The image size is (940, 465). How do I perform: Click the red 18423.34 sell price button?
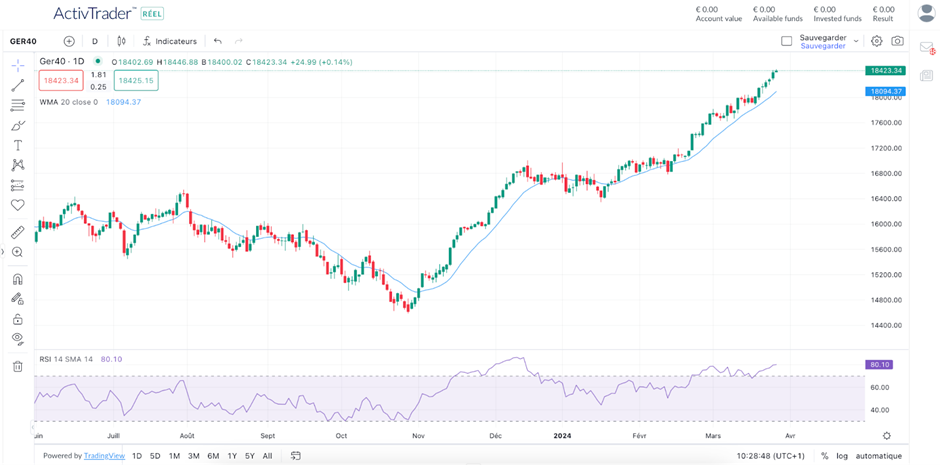[61, 80]
